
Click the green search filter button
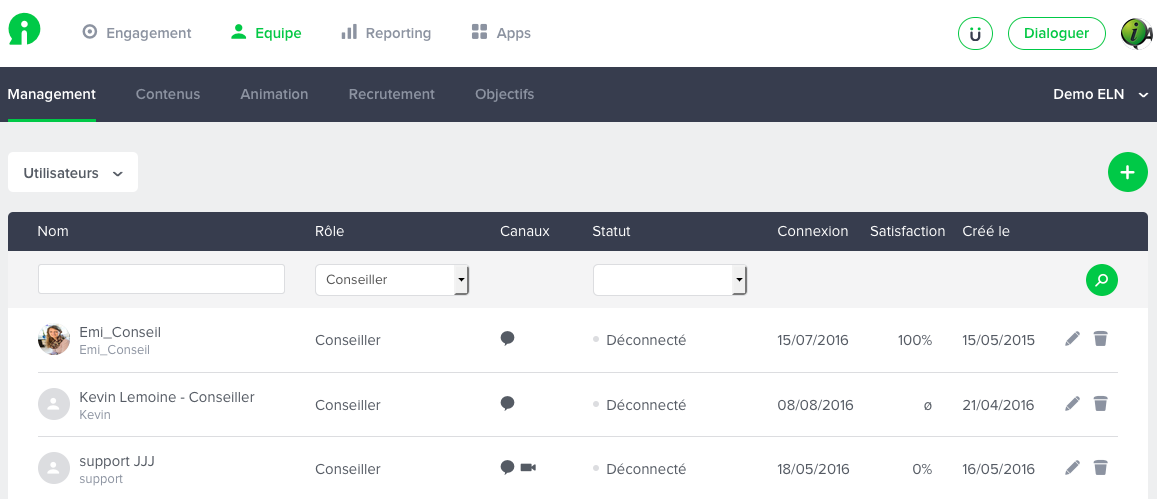[x=1102, y=280]
